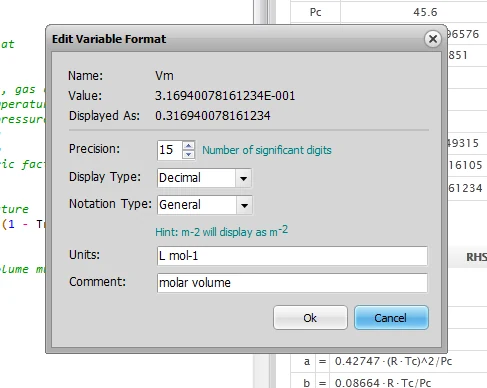This screenshot has width=487, height=388.
Task: Click the equation 0.42747·(R·Tc)^2/Pc
Action: tap(393, 361)
